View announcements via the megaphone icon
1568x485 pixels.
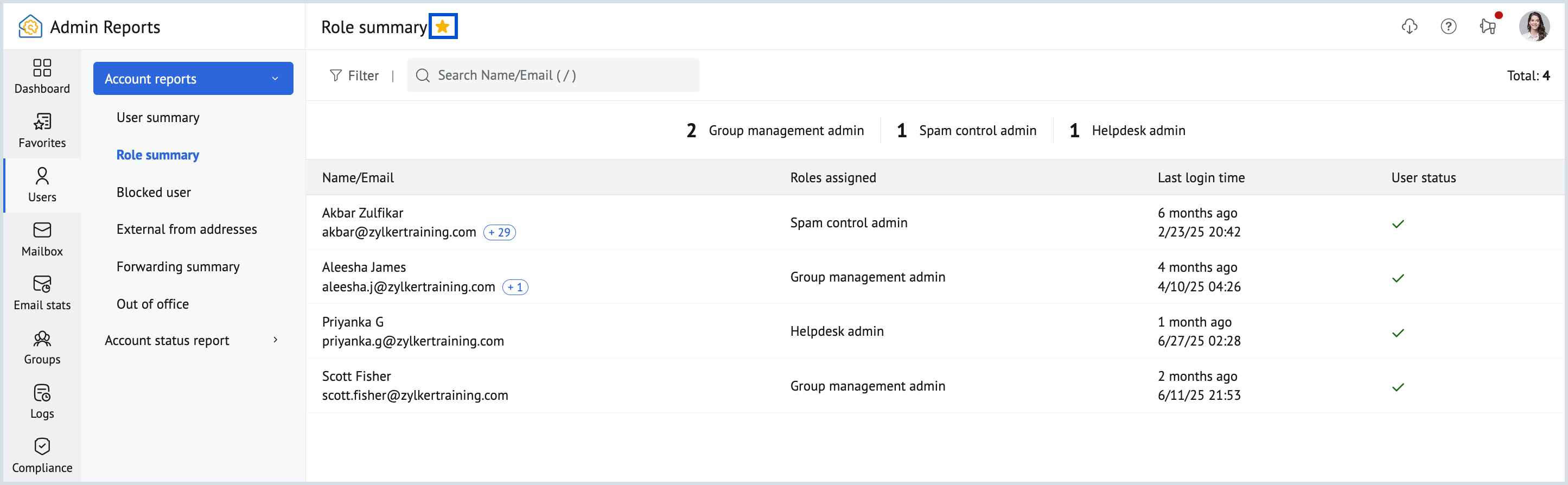coord(1488,26)
